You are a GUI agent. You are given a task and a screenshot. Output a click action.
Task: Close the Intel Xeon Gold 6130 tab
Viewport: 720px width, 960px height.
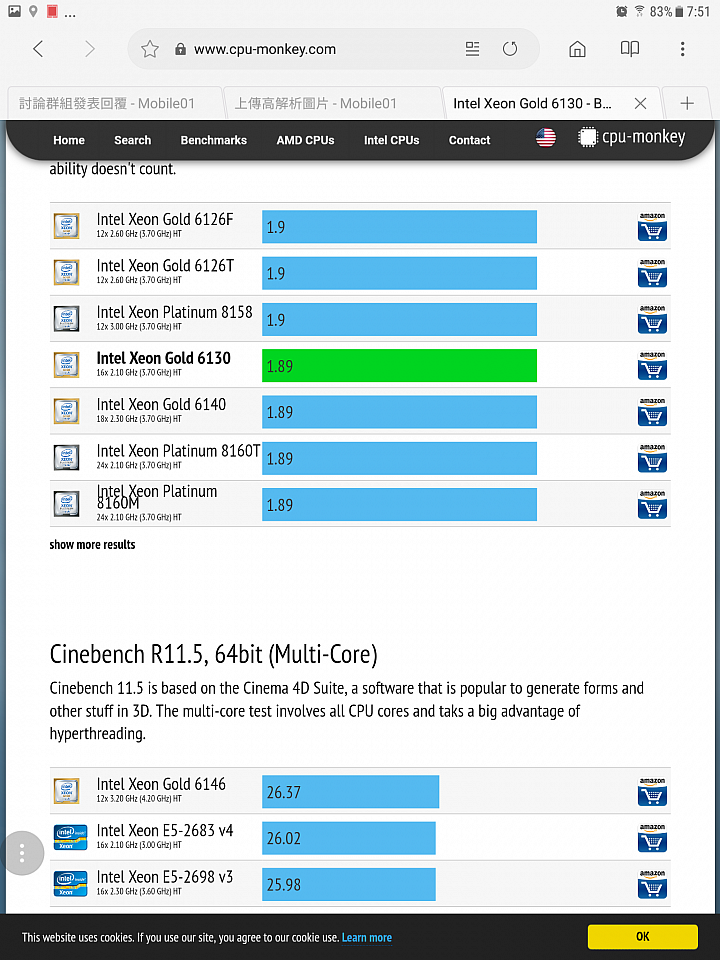[x=640, y=103]
